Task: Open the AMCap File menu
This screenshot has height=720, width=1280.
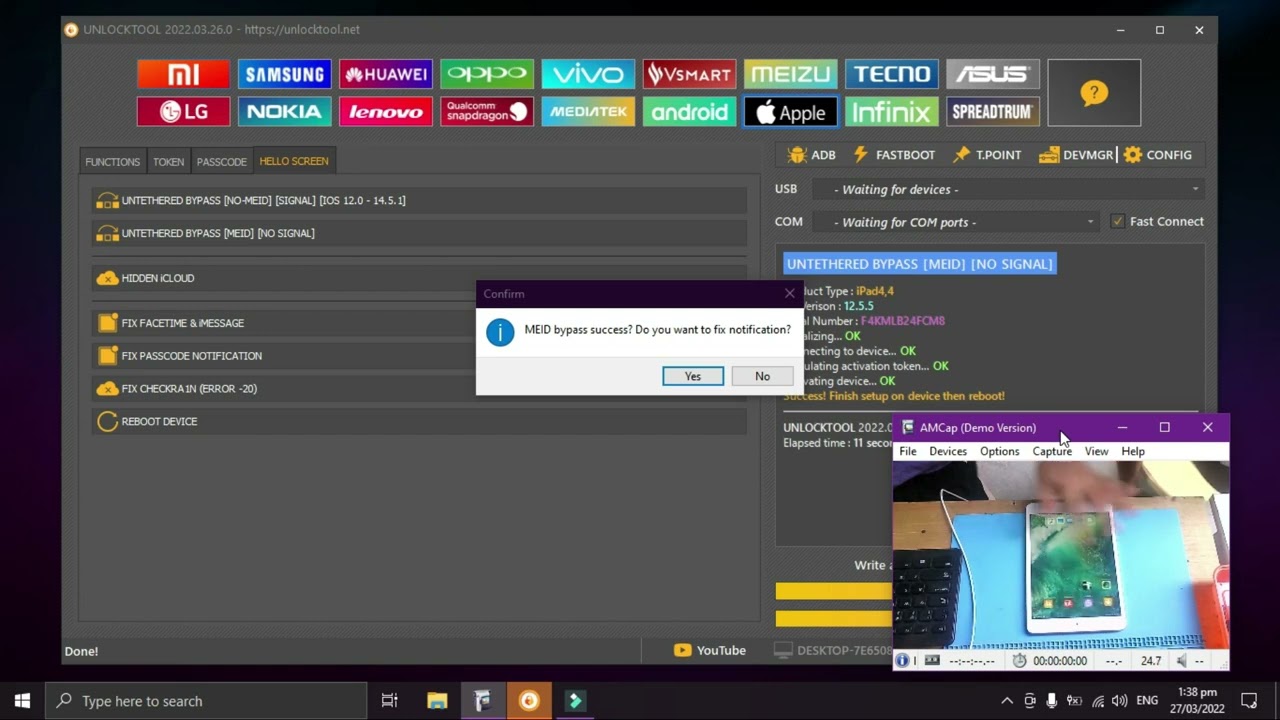Action: 908,451
